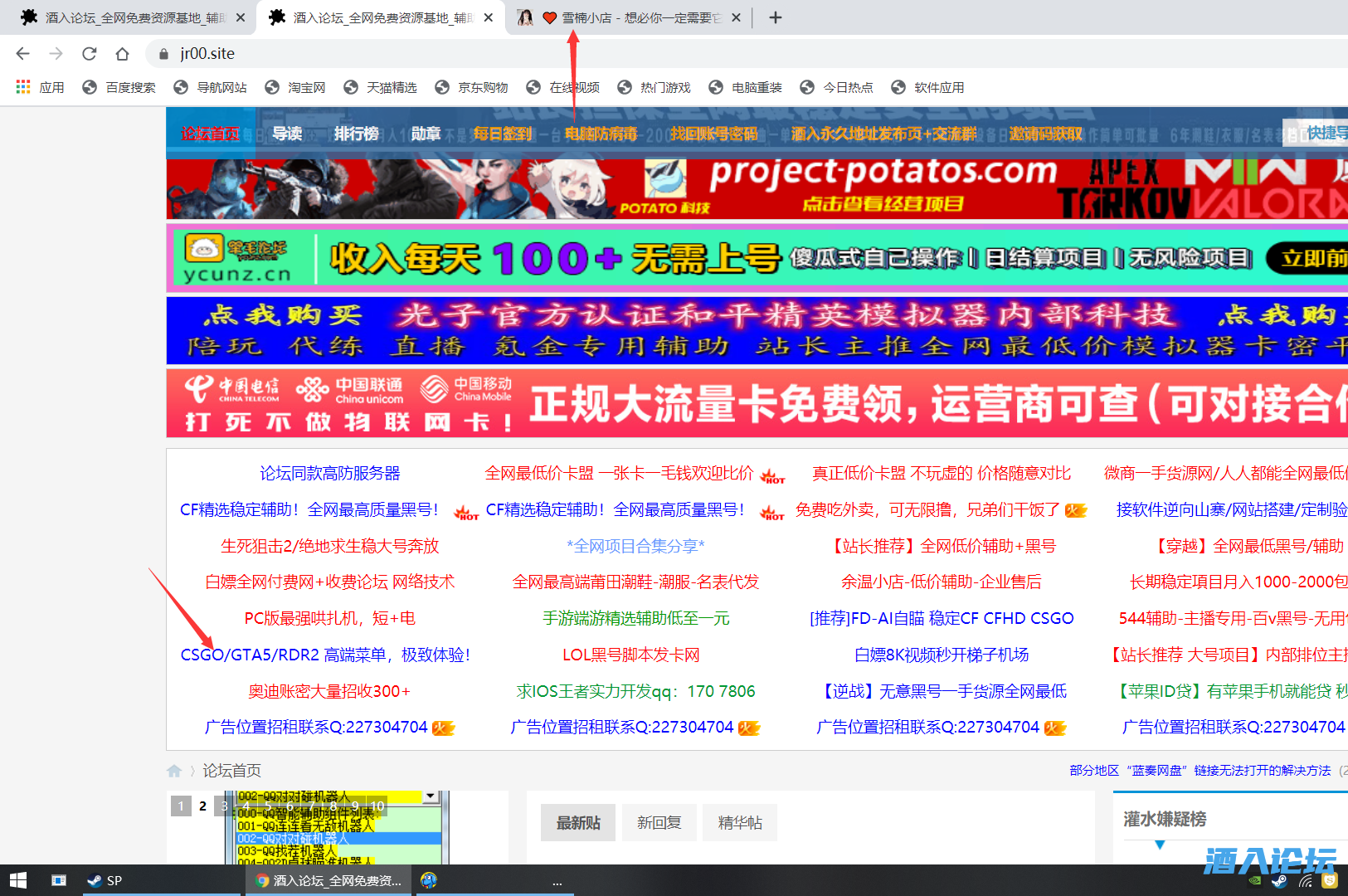Open 【逆战】无意黑号一手货源 link

942,691
